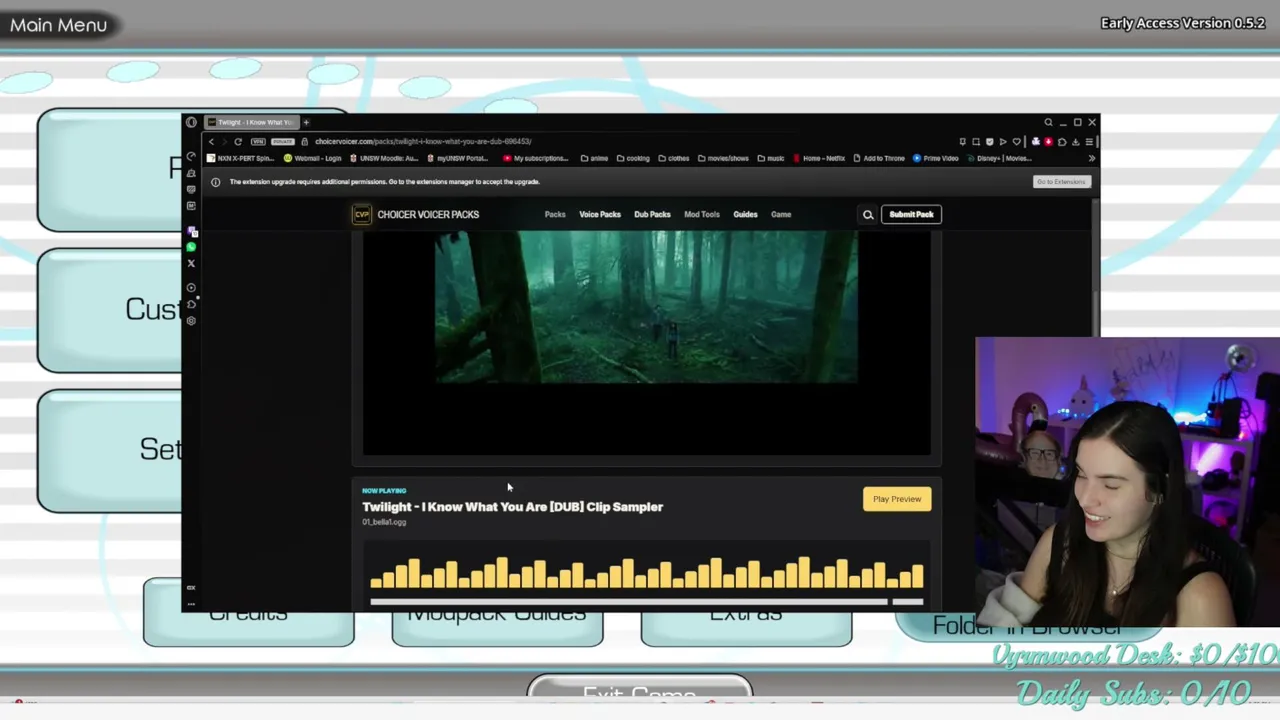Click the Play Preview button
Screen dimensions: 1280x720
(x=897, y=499)
